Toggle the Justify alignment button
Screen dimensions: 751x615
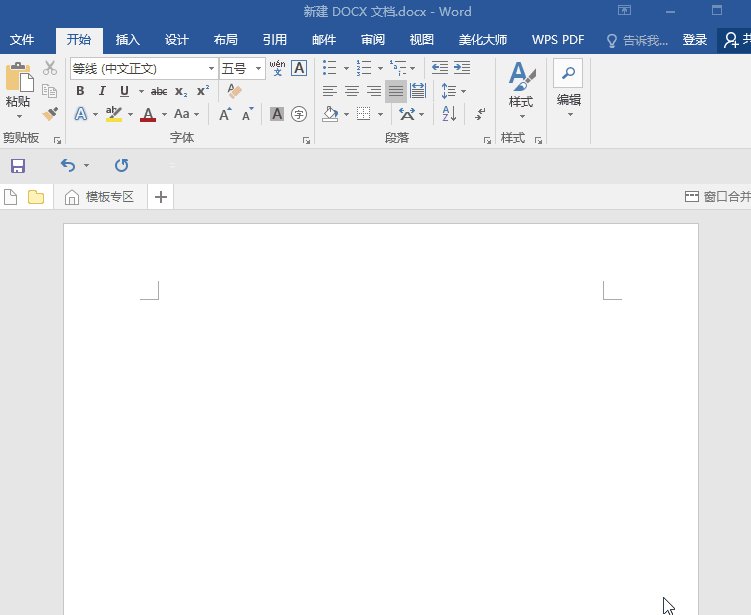[x=396, y=91]
